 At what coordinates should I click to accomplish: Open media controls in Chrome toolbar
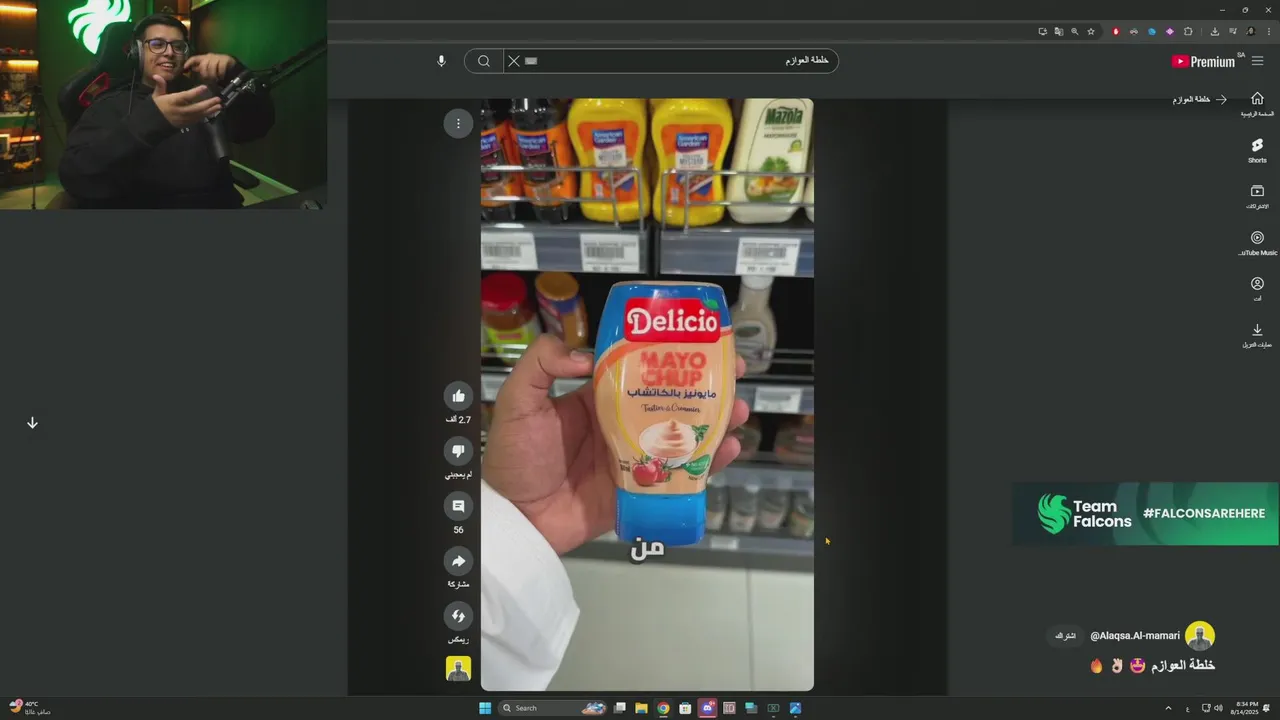pyautogui.click(x=1233, y=31)
